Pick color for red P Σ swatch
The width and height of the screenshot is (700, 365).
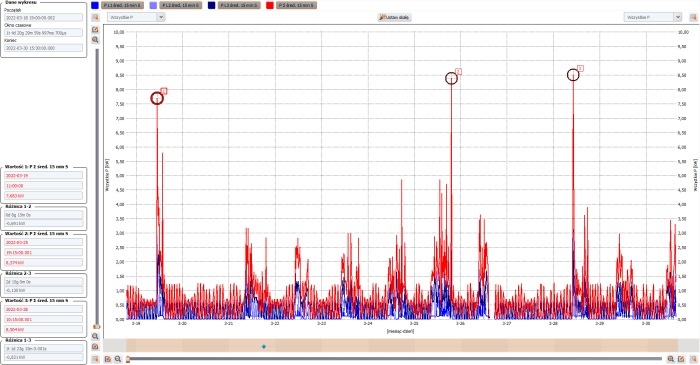(270, 5)
